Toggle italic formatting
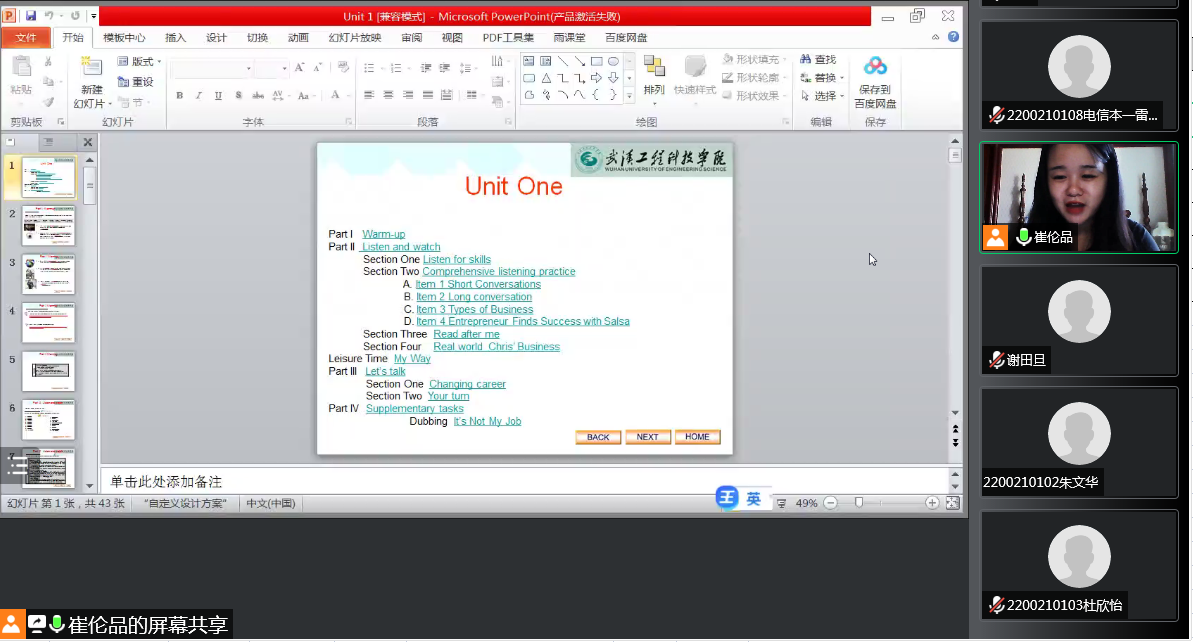The height and width of the screenshot is (642, 1193). tap(198, 96)
